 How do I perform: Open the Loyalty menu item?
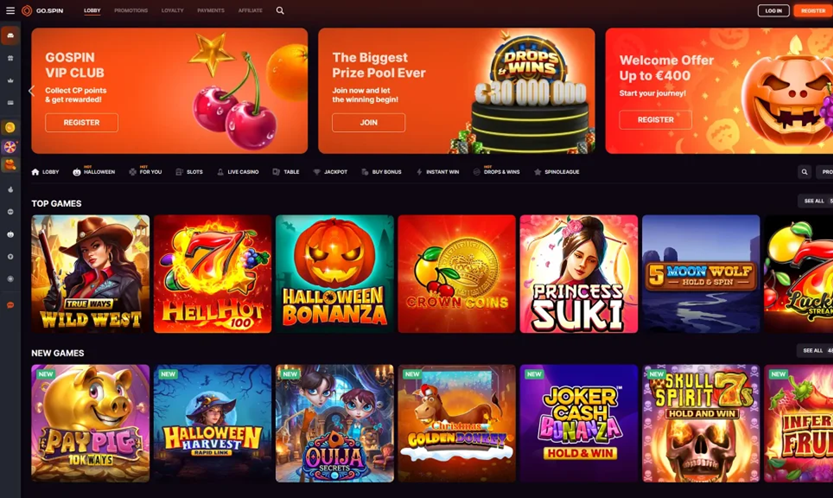(x=172, y=11)
